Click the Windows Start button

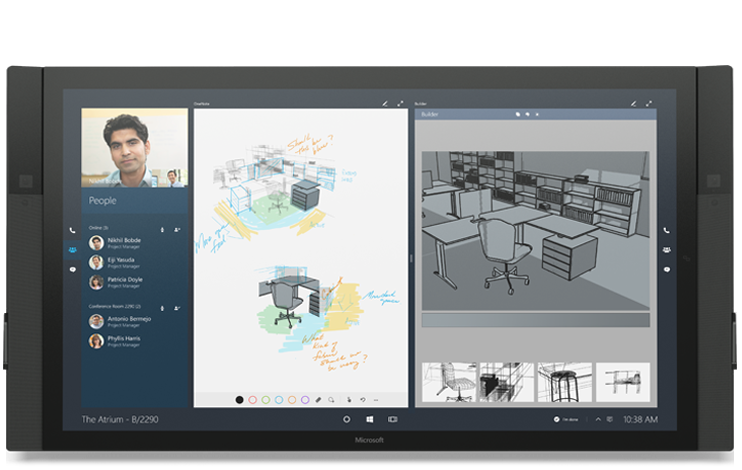(369, 420)
